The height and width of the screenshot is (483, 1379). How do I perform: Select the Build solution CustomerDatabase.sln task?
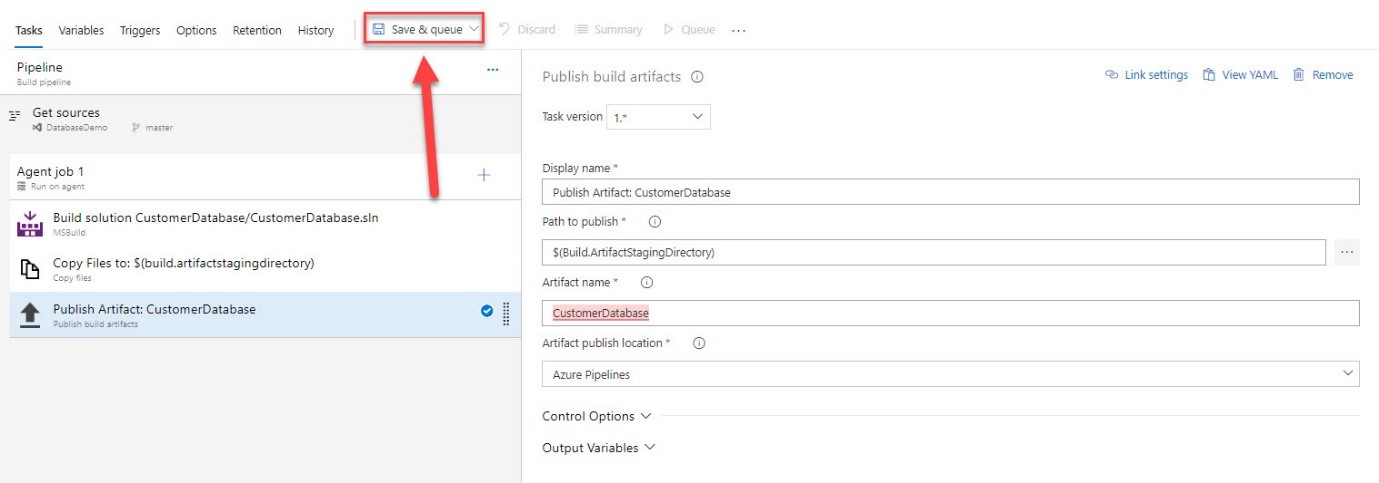tap(265, 223)
